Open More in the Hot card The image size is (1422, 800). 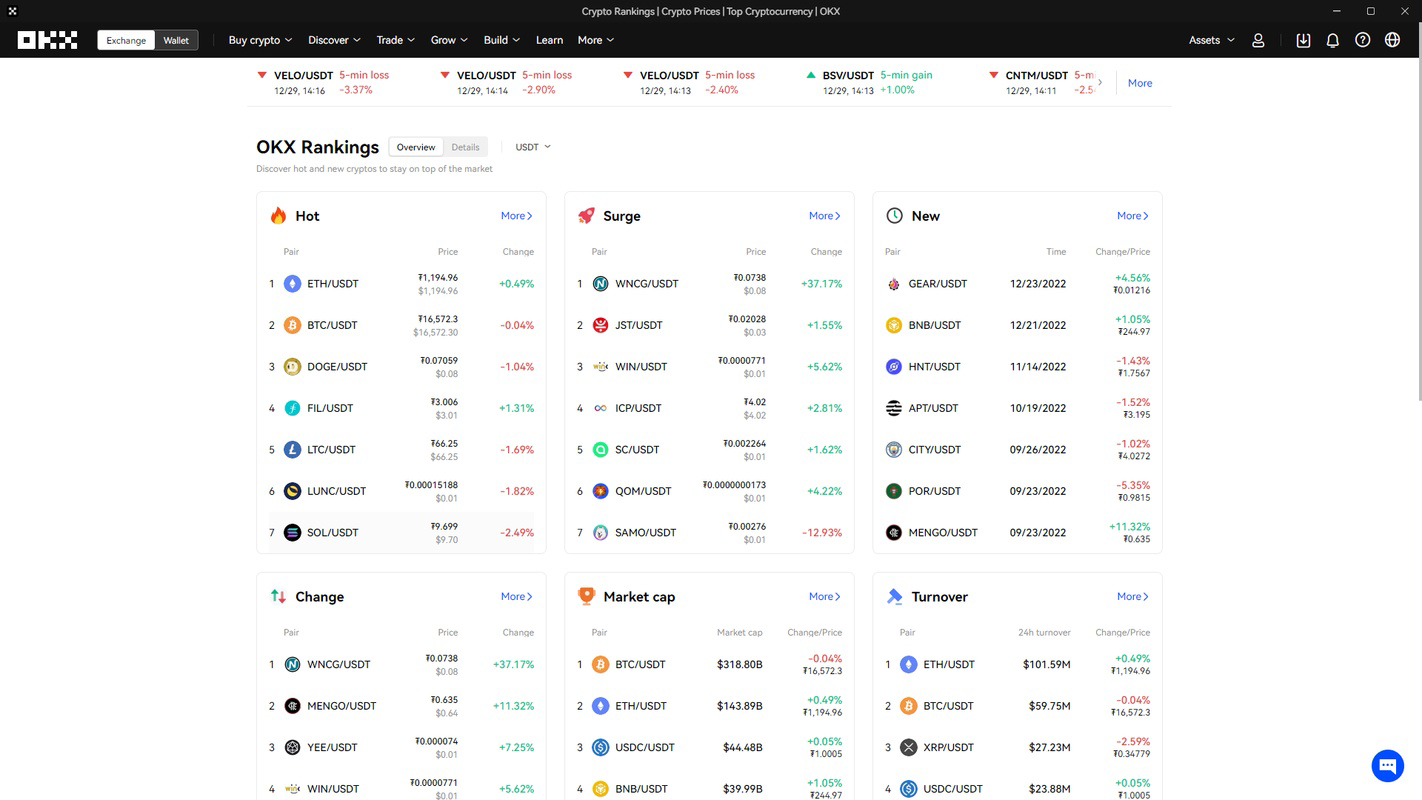(x=516, y=216)
